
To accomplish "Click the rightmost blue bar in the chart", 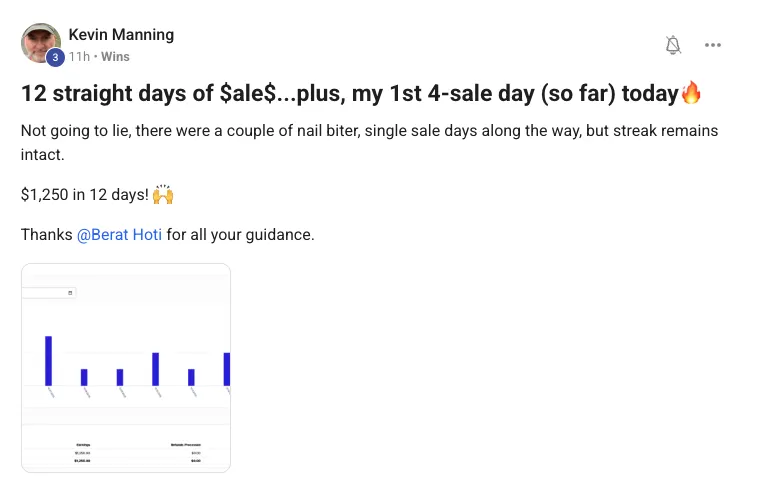I will [x=227, y=368].
